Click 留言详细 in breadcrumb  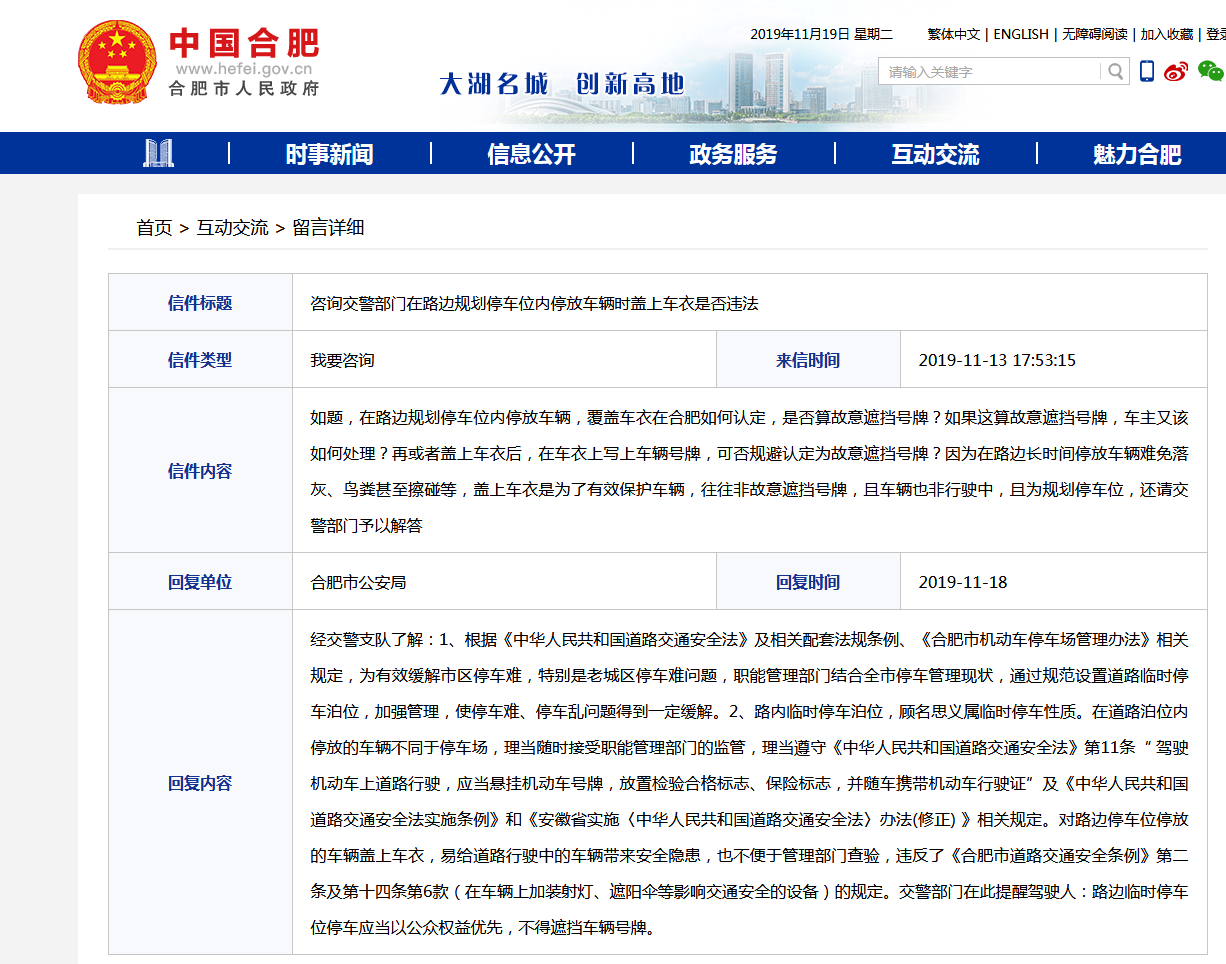coord(328,228)
